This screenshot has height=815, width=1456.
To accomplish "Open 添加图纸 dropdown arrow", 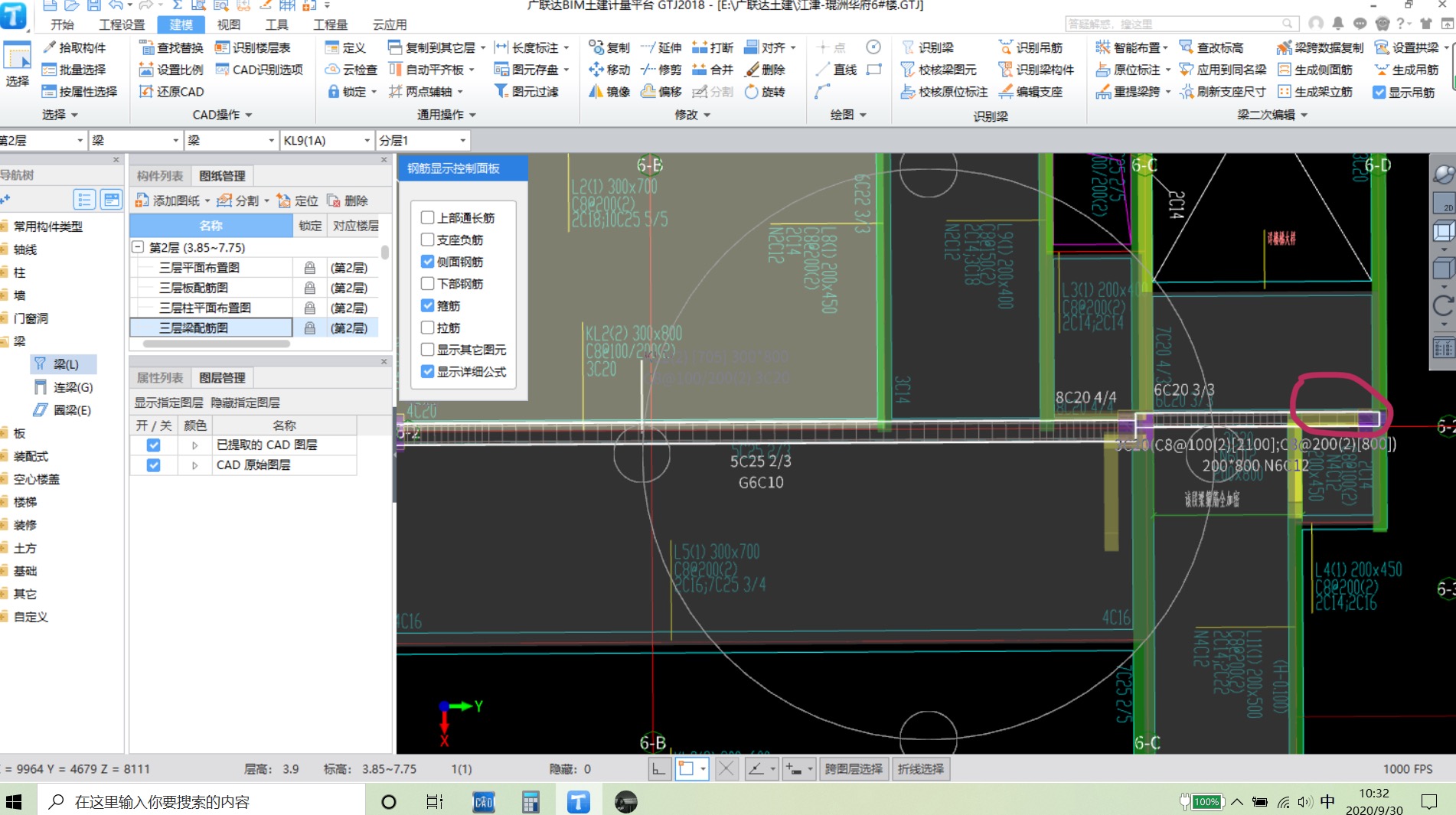I will pyautogui.click(x=207, y=200).
